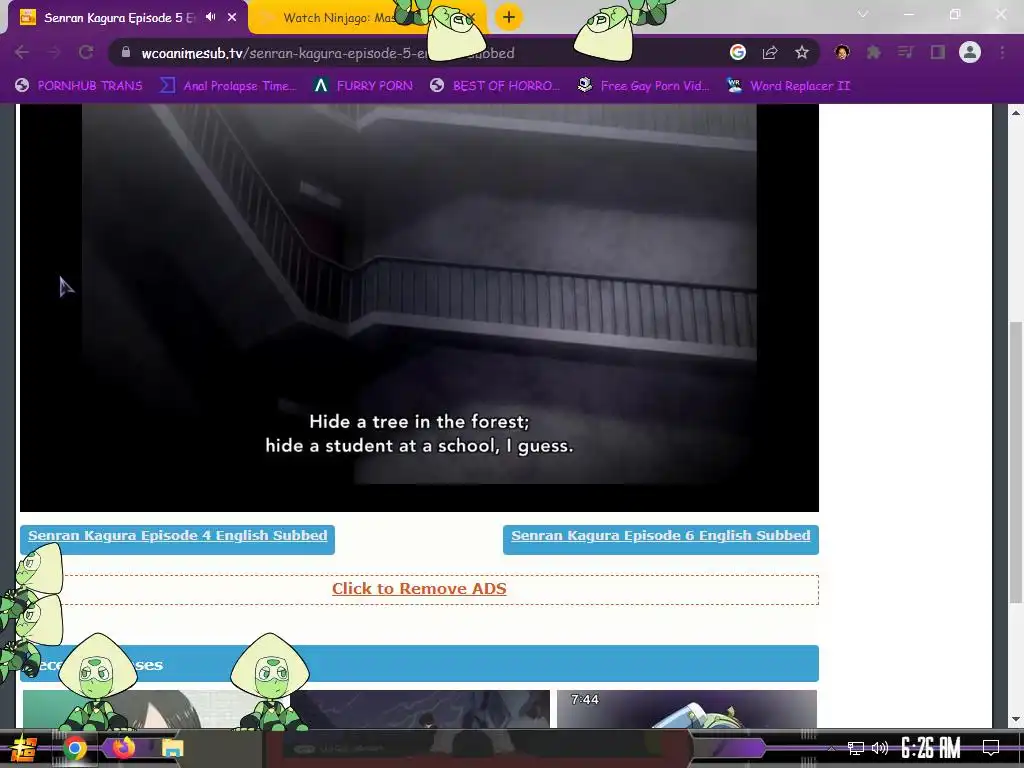Screen dimensions: 1024x768
Task: Open the middle dark release thumbnail
Action: pyautogui.click(x=420, y=709)
